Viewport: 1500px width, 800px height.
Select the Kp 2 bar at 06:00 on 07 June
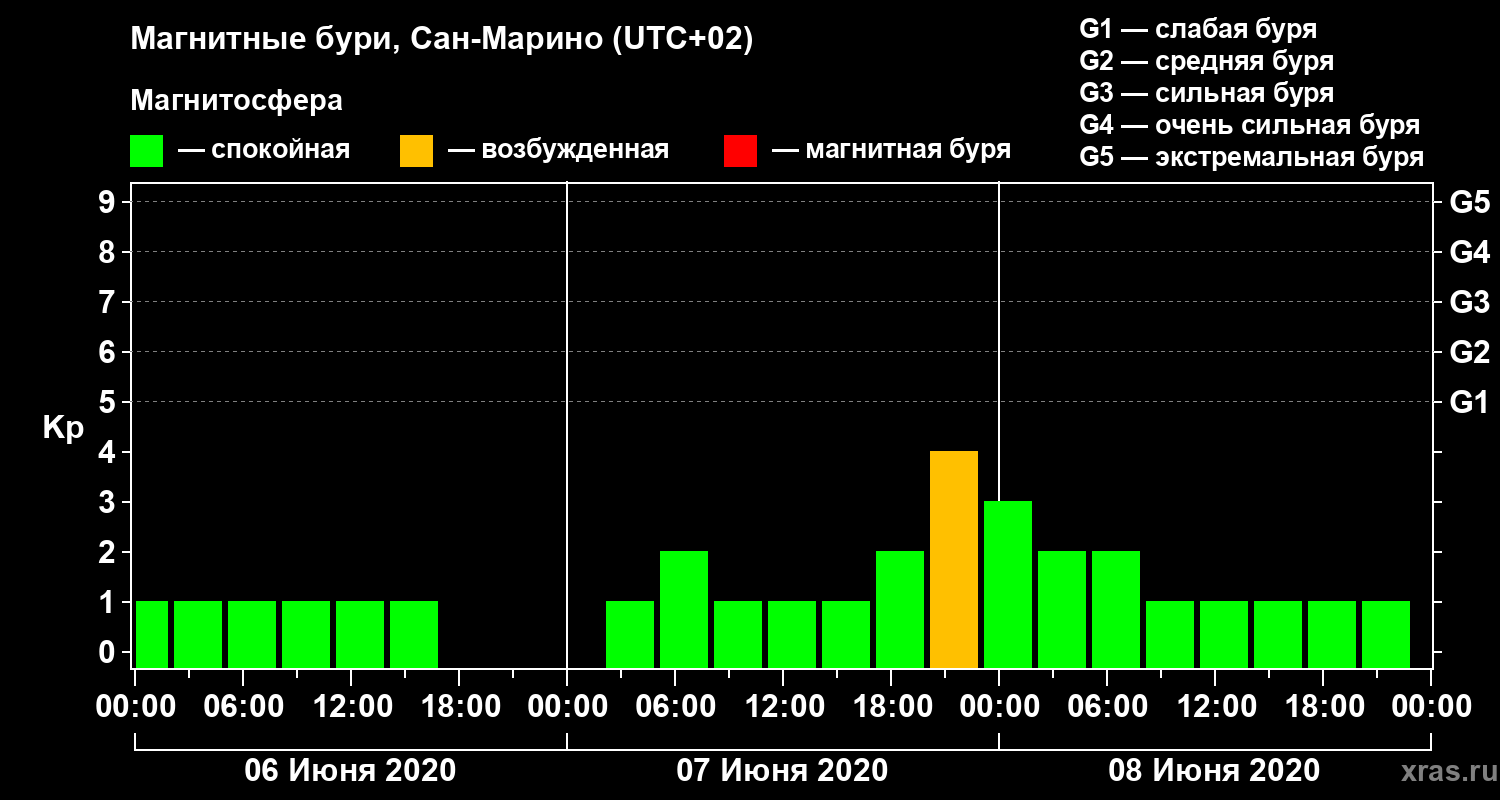pos(684,610)
